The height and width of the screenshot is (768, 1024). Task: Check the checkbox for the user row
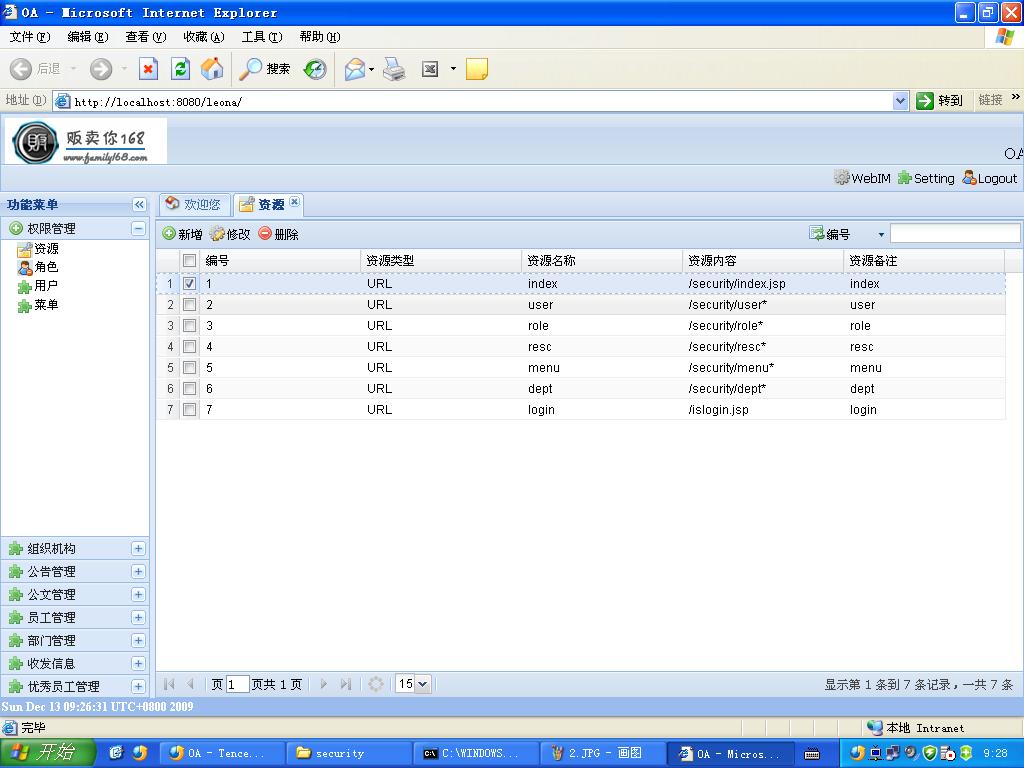tap(190, 305)
